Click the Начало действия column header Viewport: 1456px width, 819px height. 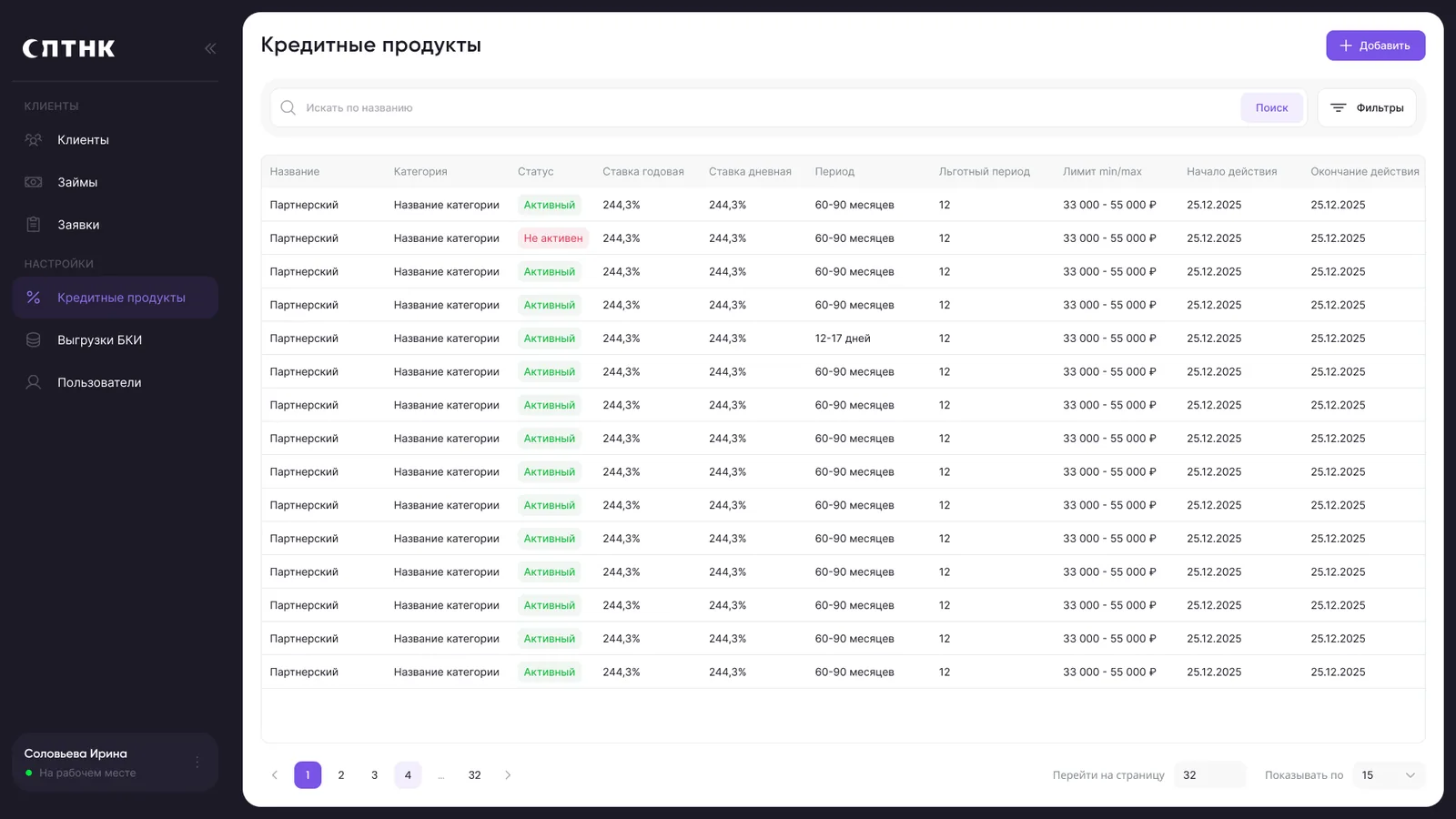pyautogui.click(x=1232, y=171)
